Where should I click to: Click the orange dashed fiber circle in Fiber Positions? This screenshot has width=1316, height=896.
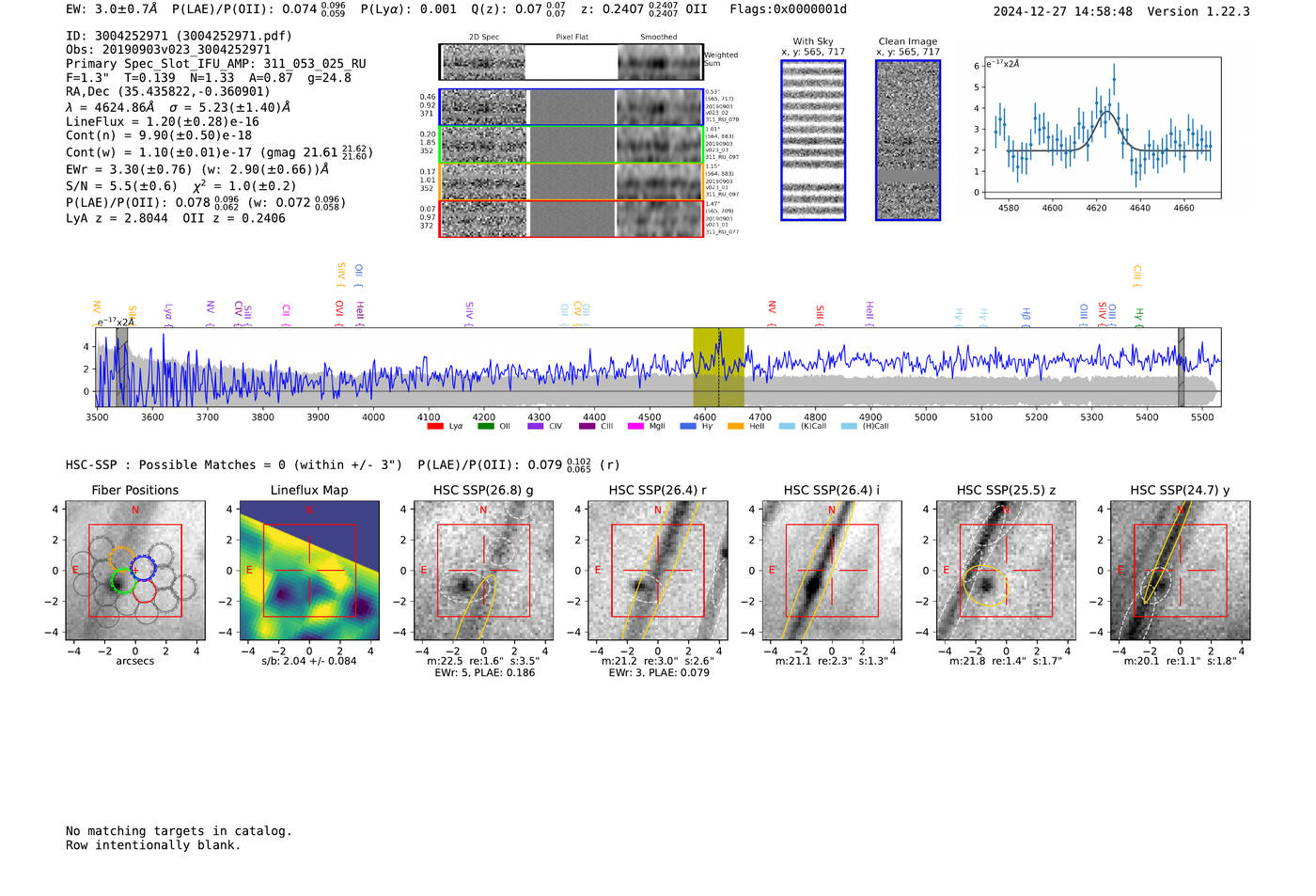pos(122,558)
